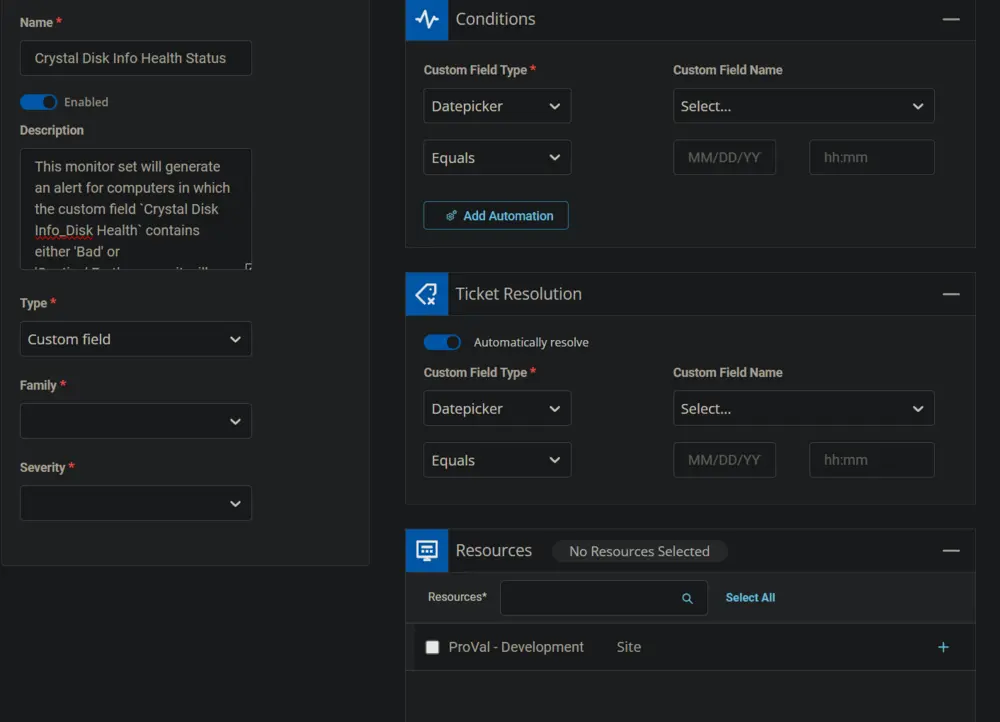Click the Resources monitor panel icon
The height and width of the screenshot is (722, 1000).
[427, 550]
